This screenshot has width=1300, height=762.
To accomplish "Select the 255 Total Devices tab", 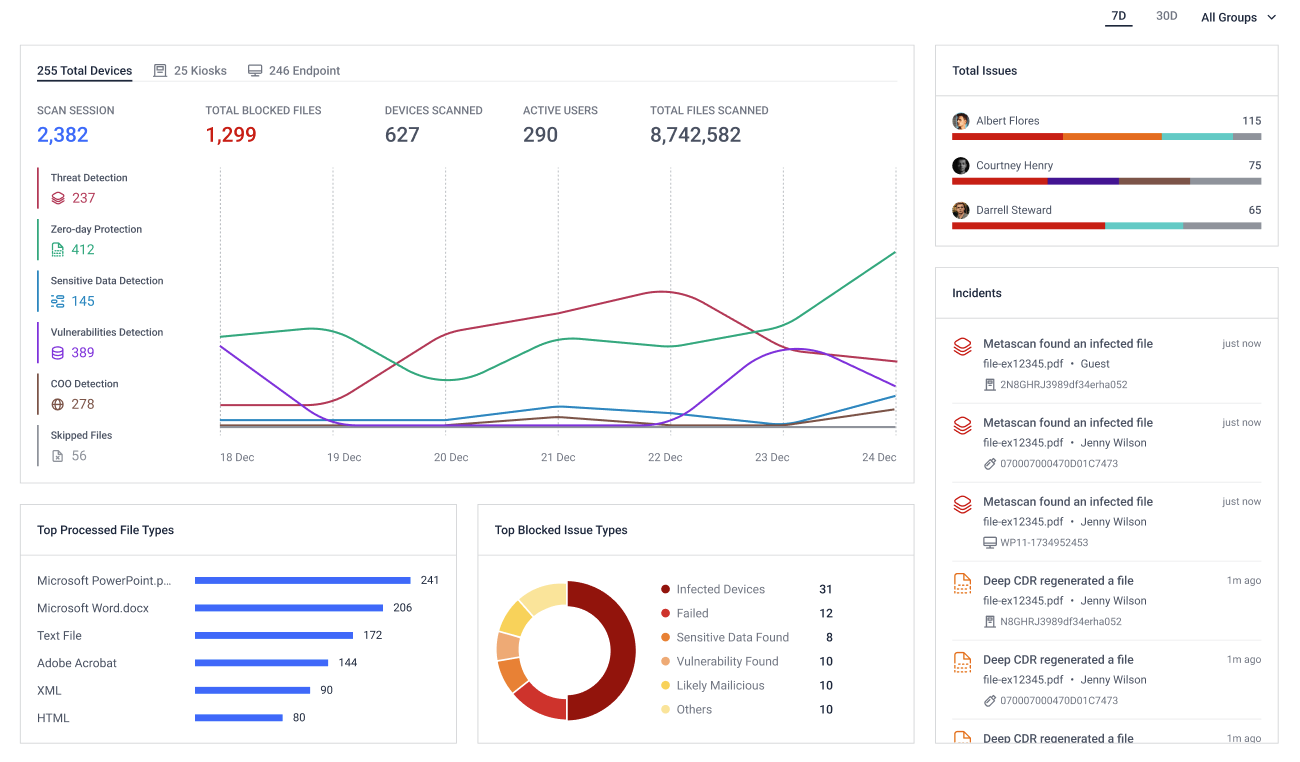I will tap(85, 71).
